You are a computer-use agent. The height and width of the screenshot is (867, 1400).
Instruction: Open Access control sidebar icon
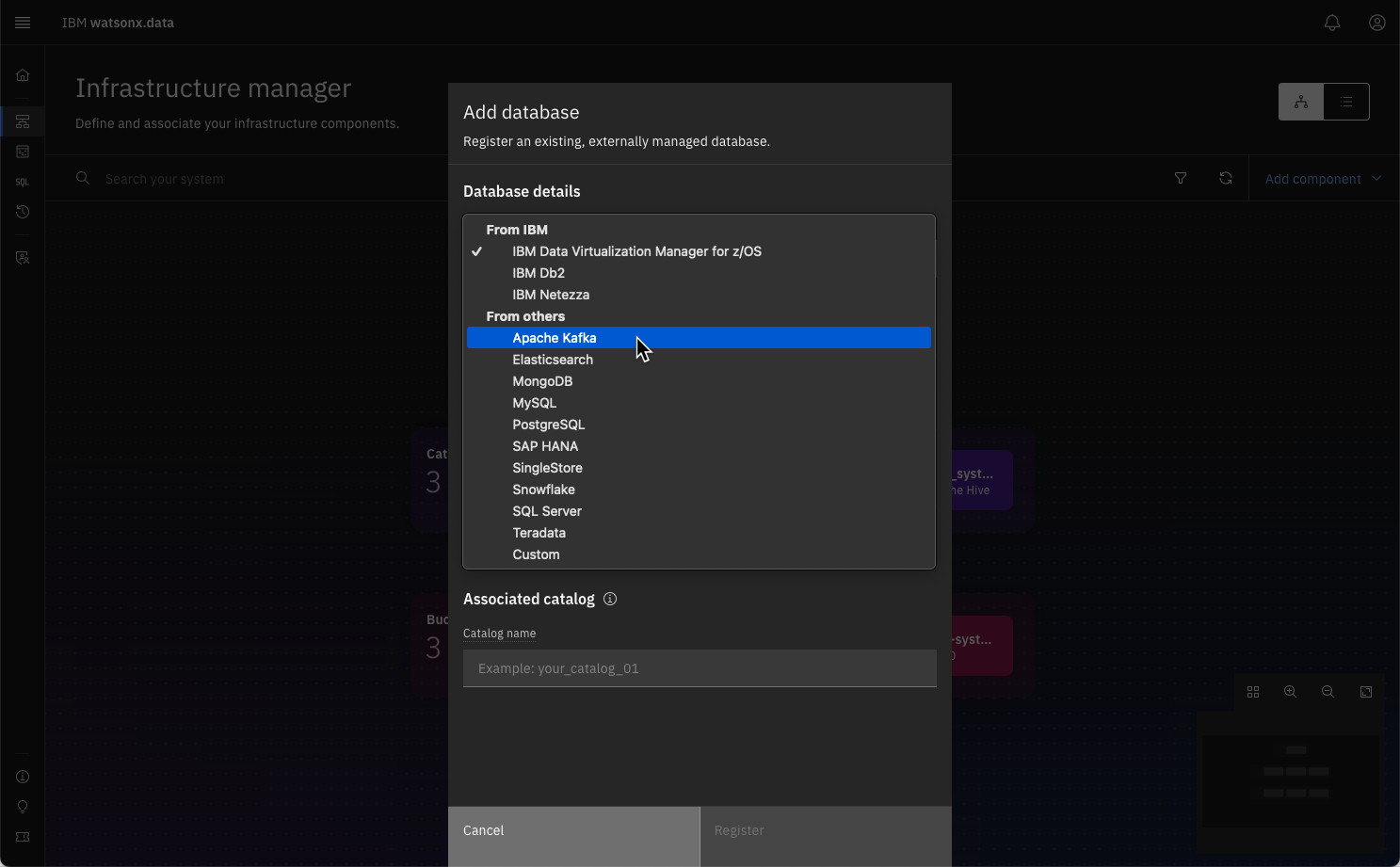click(23, 257)
